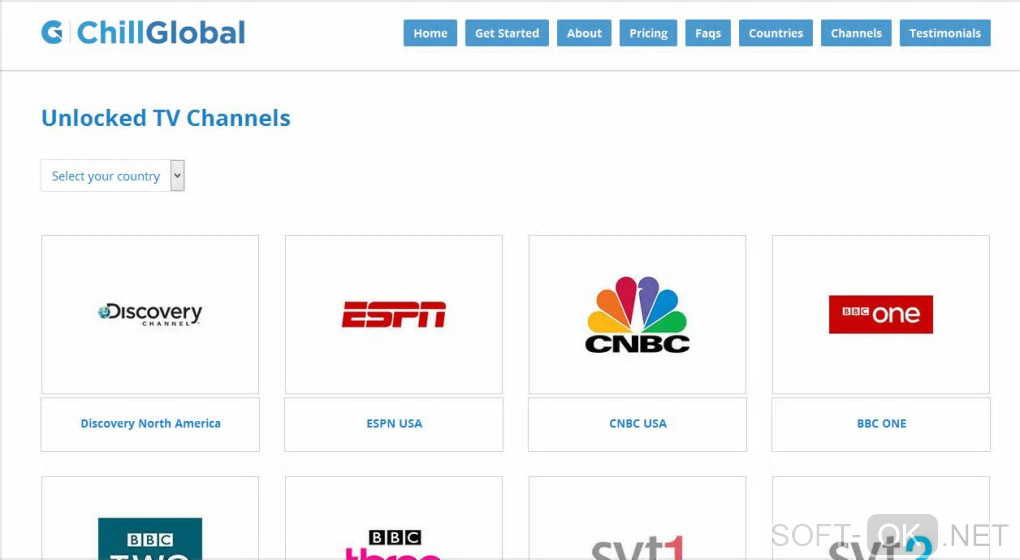Screen dimensions: 1020x560
Task: Click the country dropdown arrow
Action: click(x=178, y=176)
